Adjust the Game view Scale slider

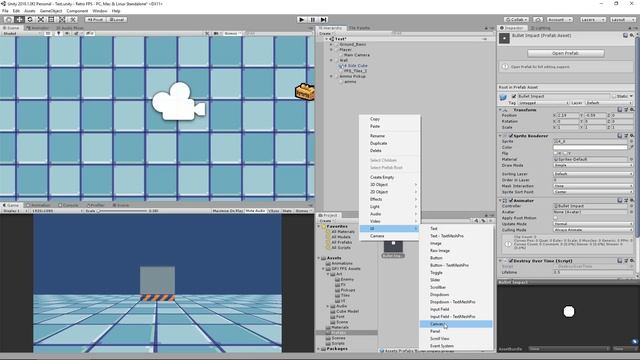click(122, 211)
